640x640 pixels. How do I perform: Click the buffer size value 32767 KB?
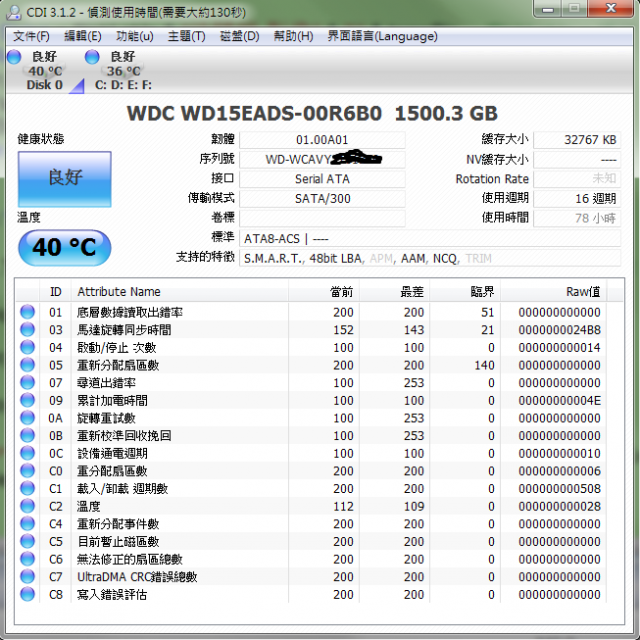(577, 140)
